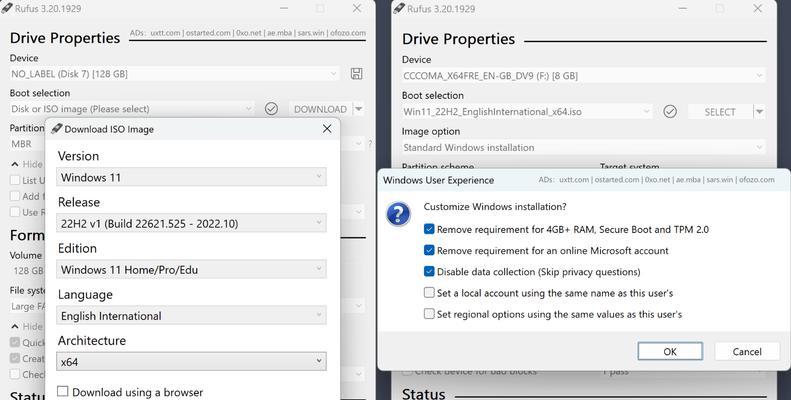Click the Rufus app icon in left window title bar

coord(7,8)
